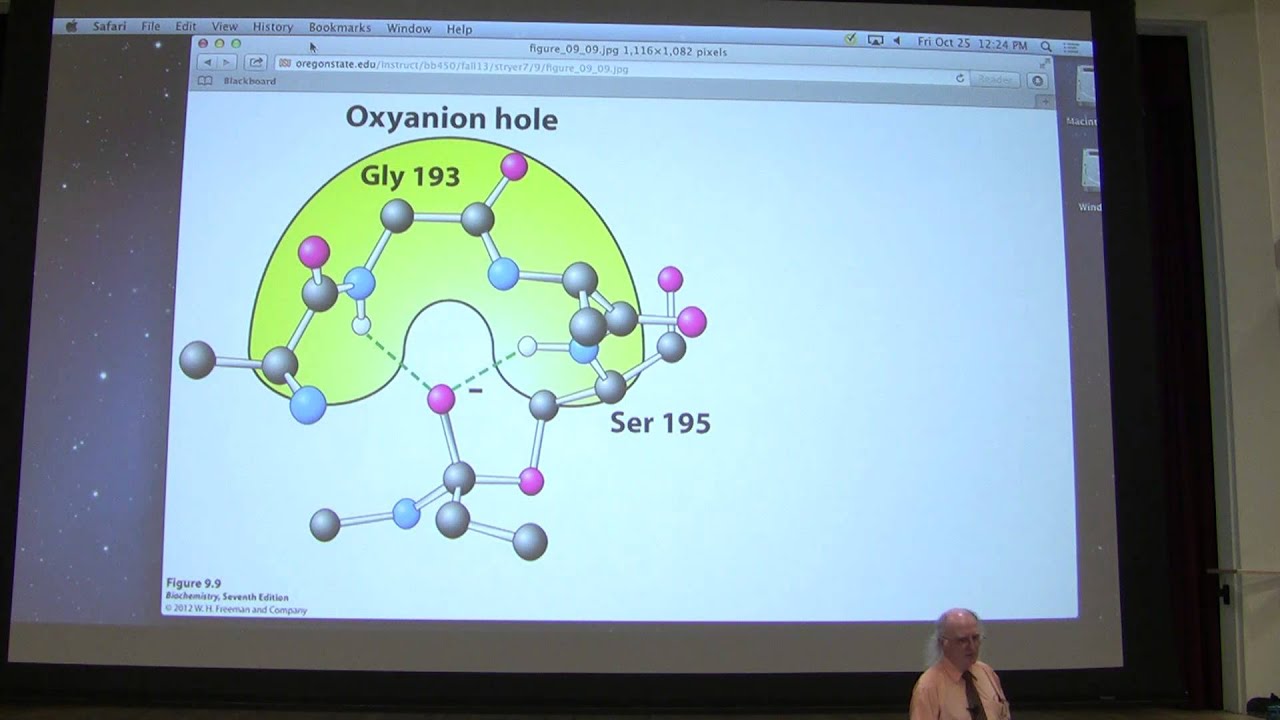Image resolution: width=1280 pixels, height=720 pixels.
Task: Click the green checkmark status icon in the menu bar
Action: [x=850, y=39]
